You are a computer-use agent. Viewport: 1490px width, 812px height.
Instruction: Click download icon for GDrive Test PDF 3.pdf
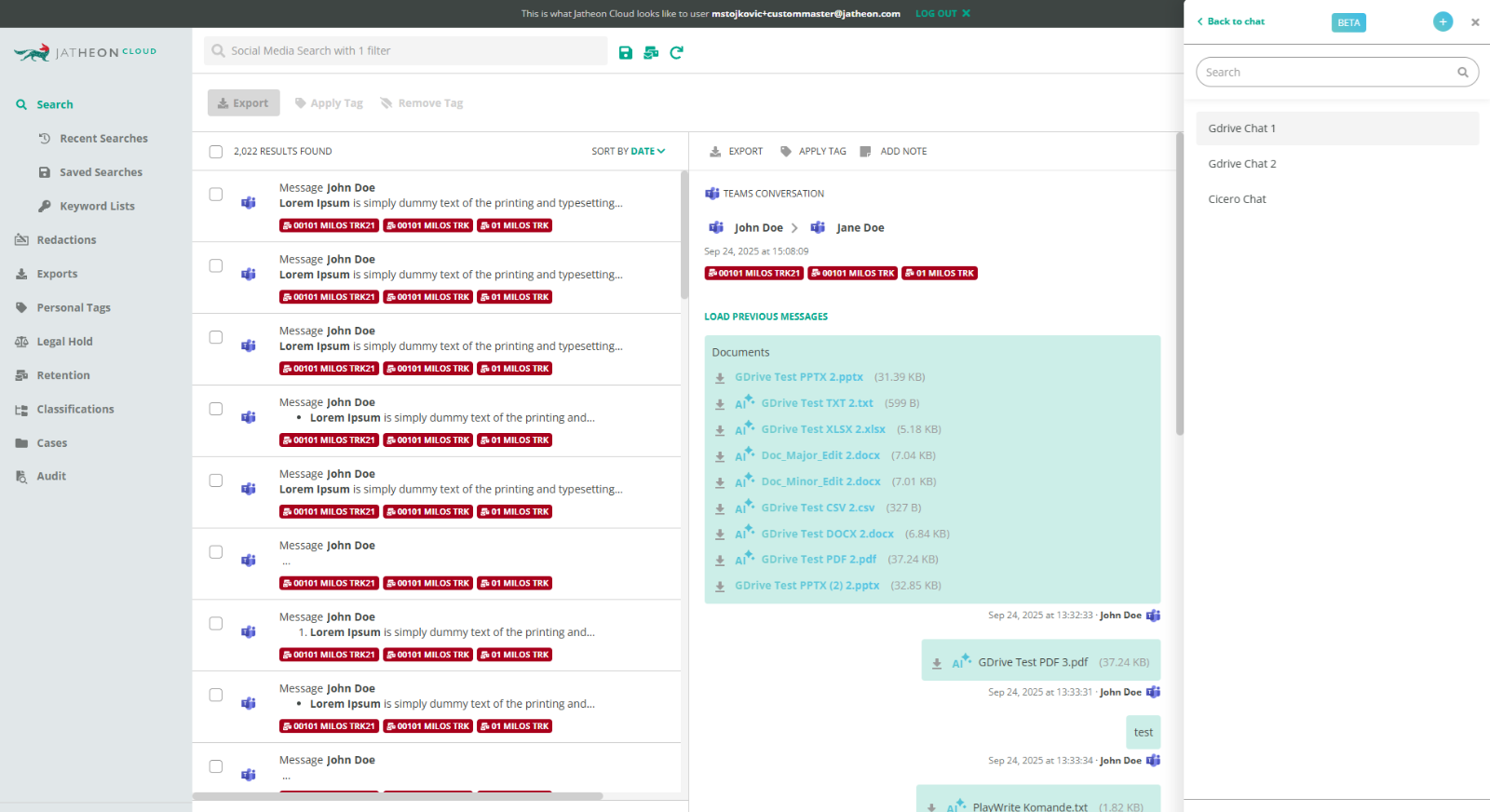pos(937,663)
